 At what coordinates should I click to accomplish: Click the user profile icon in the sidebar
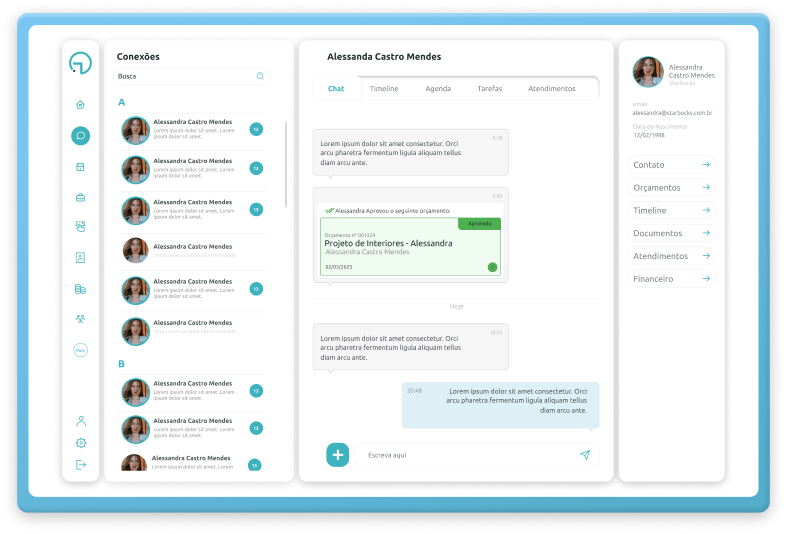point(81,421)
